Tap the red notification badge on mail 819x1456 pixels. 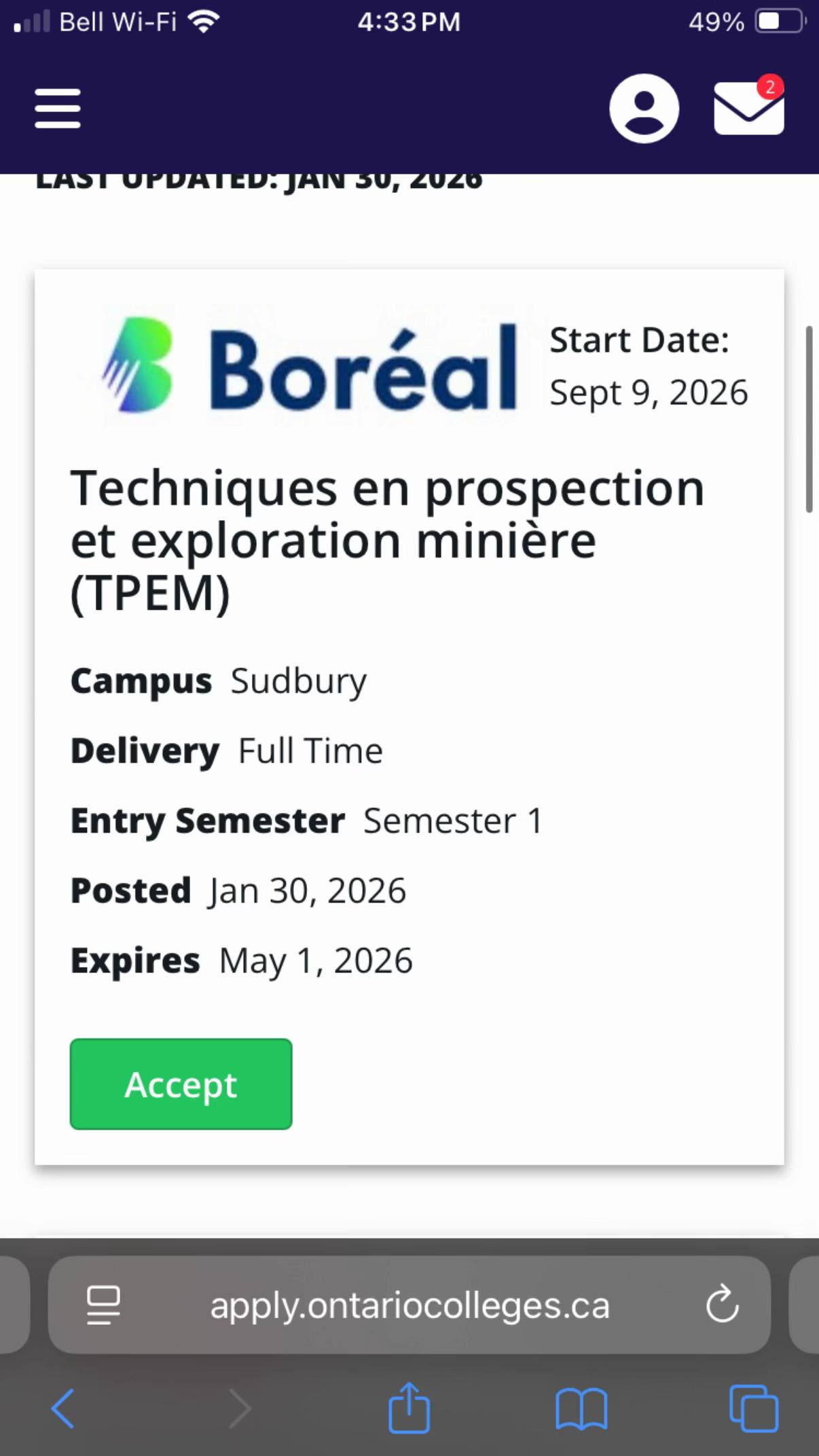point(770,87)
